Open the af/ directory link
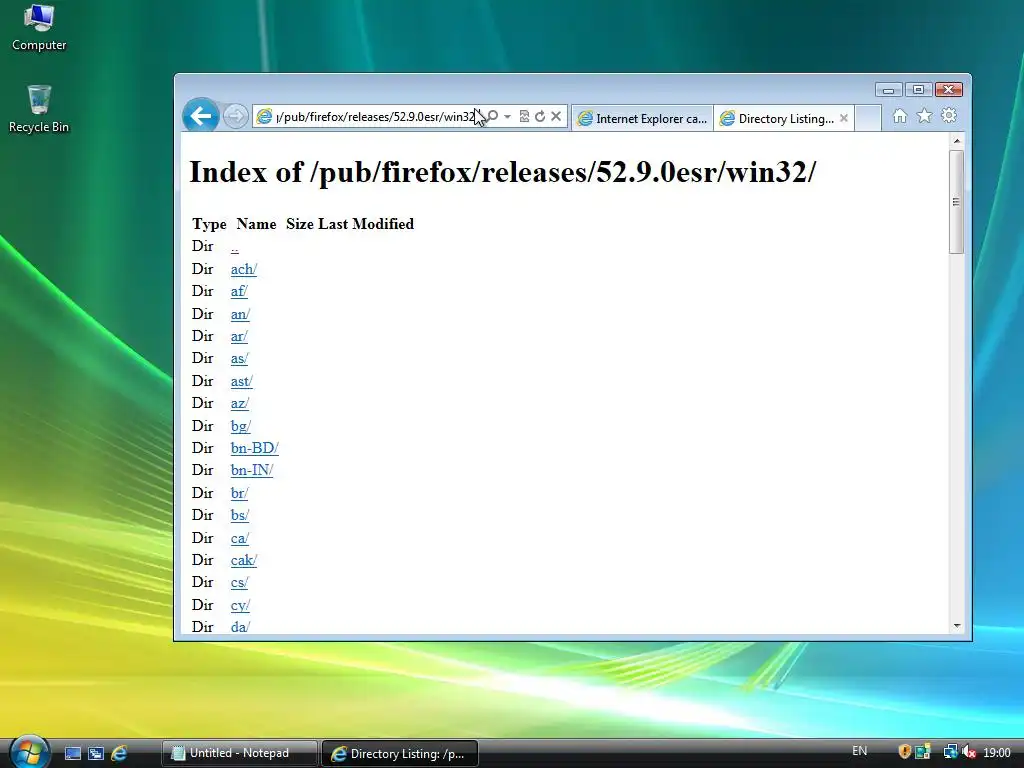The image size is (1024, 768). coord(239,291)
